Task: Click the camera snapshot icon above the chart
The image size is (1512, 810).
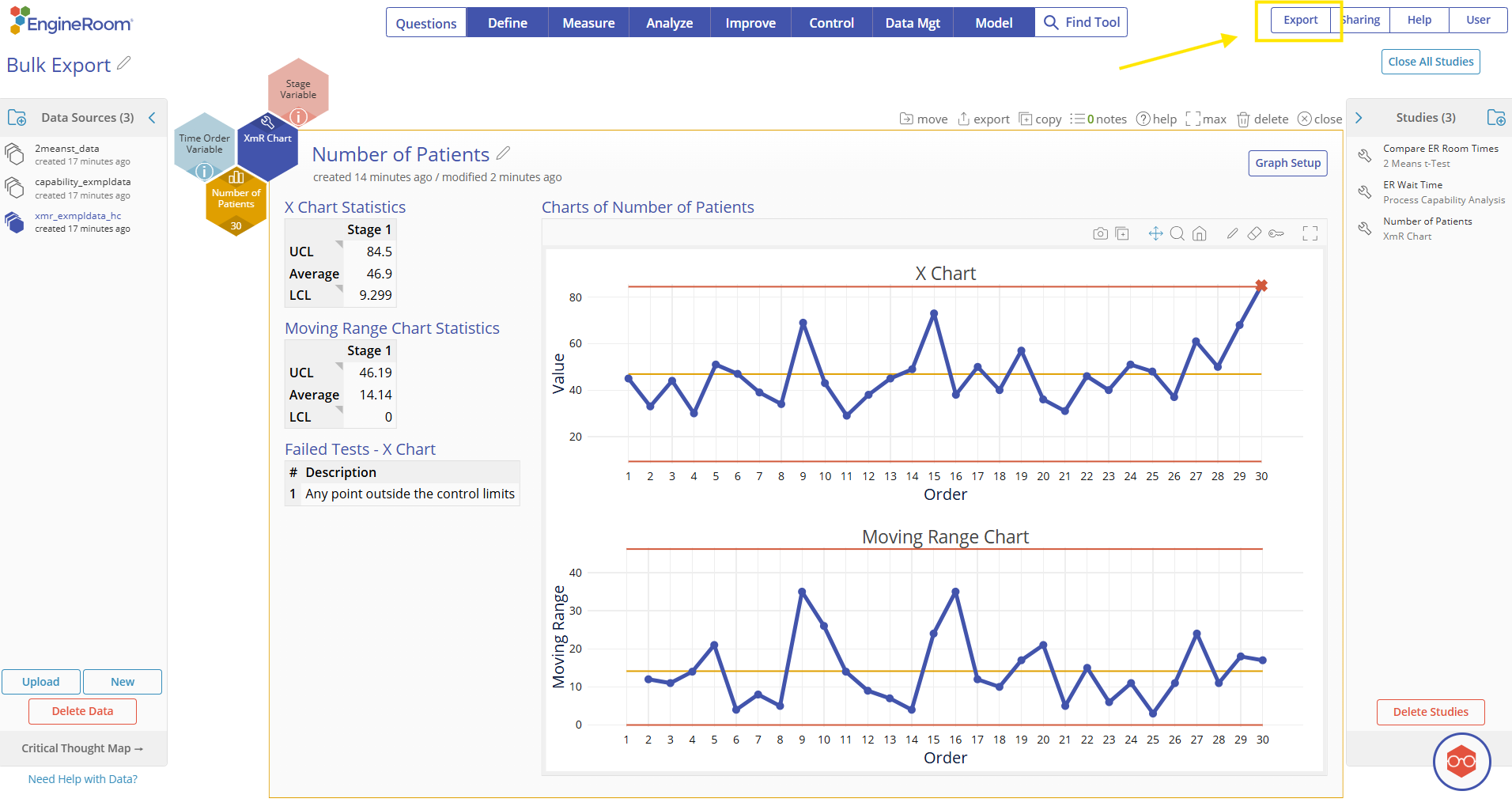Action: click(1100, 233)
